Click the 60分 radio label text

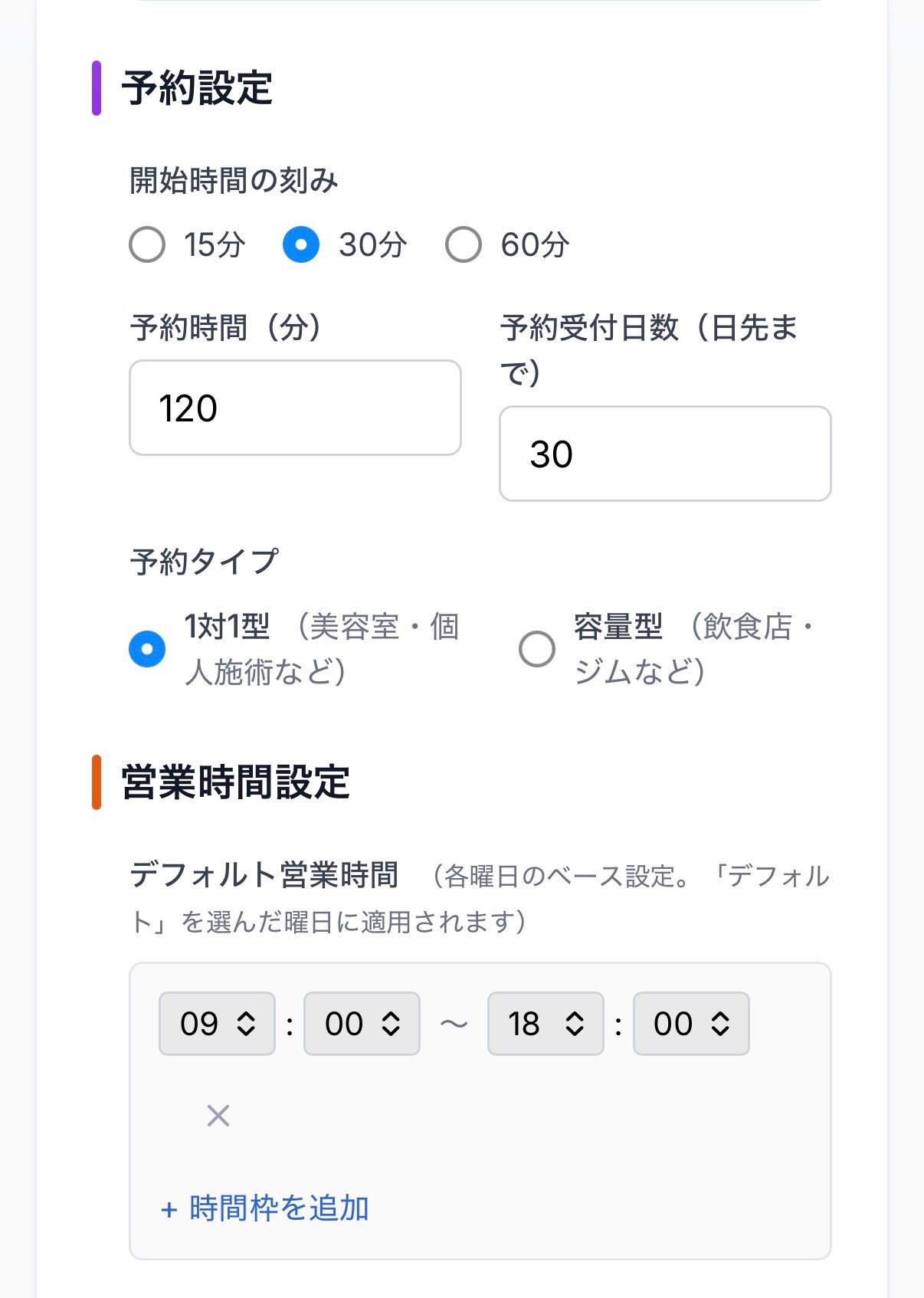(535, 245)
